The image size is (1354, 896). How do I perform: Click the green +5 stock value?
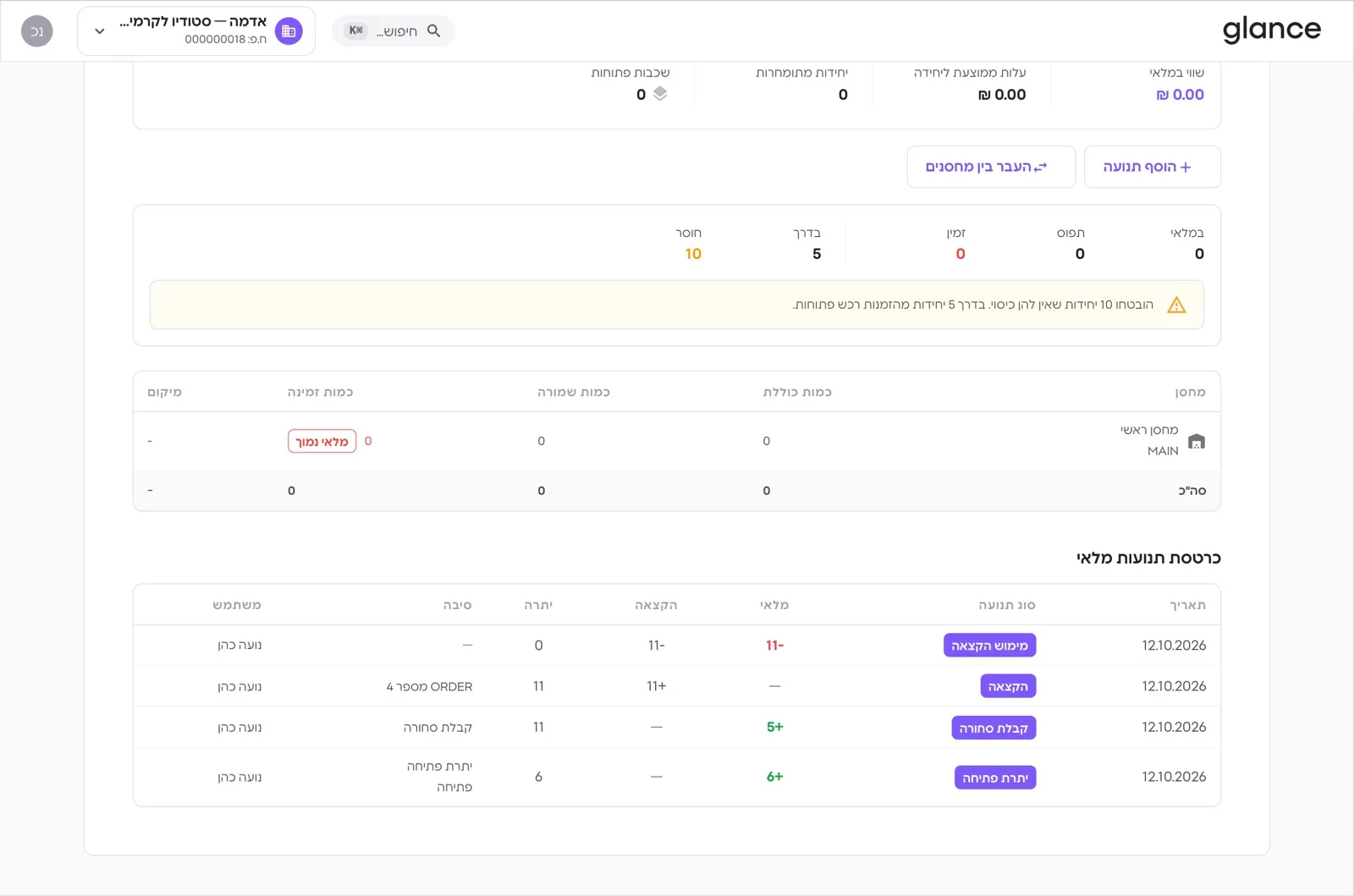pyautogui.click(x=775, y=727)
